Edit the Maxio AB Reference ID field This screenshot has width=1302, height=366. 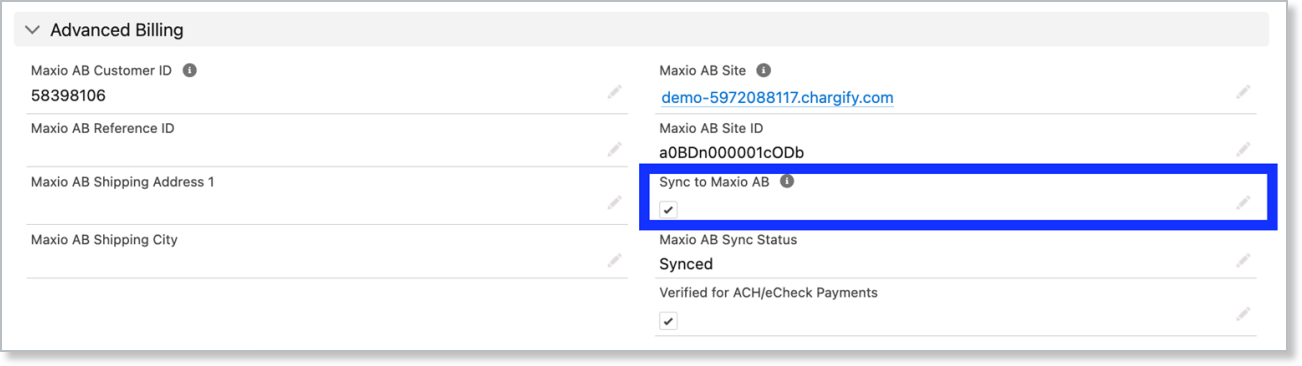[614, 149]
